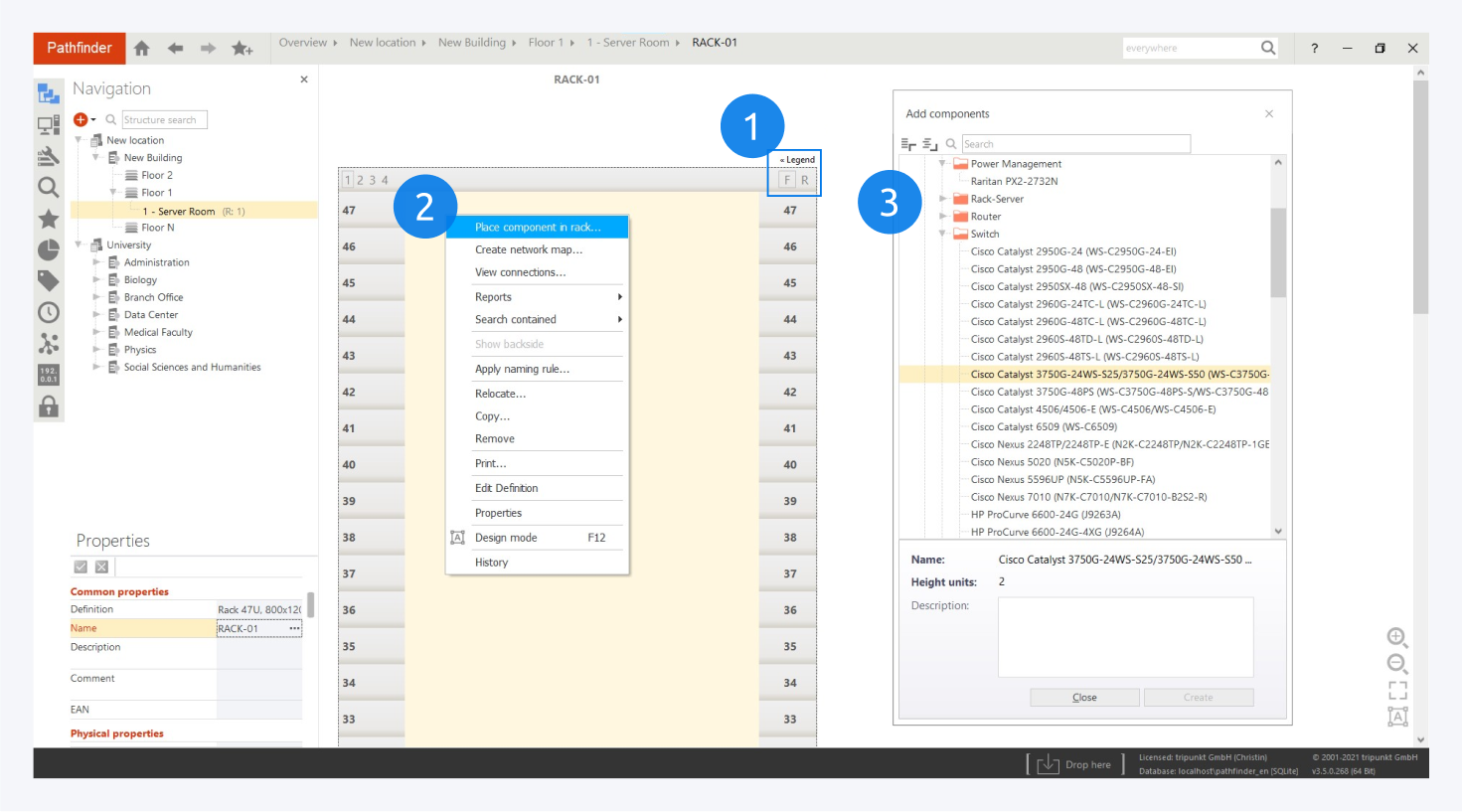Expand the Data Center tree node

[97, 315]
